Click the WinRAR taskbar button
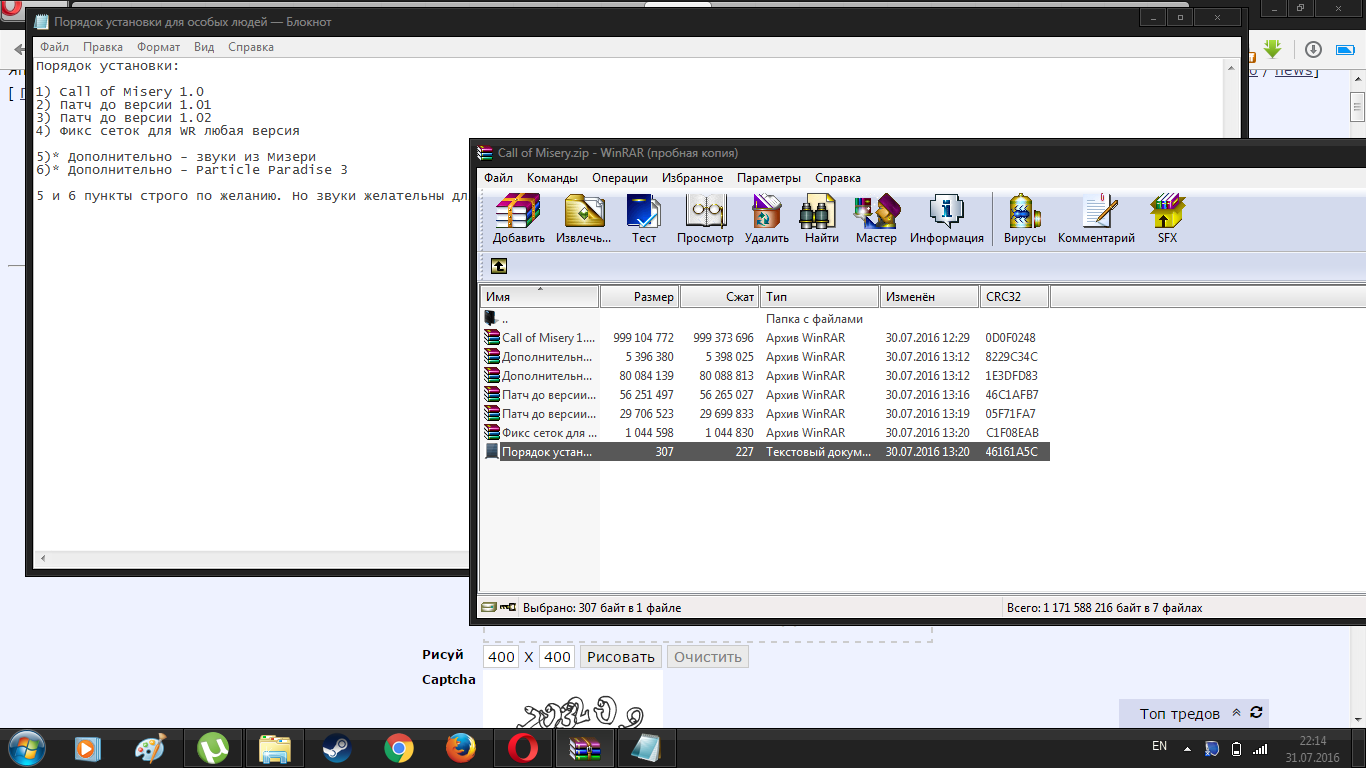This screenshot has height=768, width=1366. 584,748
